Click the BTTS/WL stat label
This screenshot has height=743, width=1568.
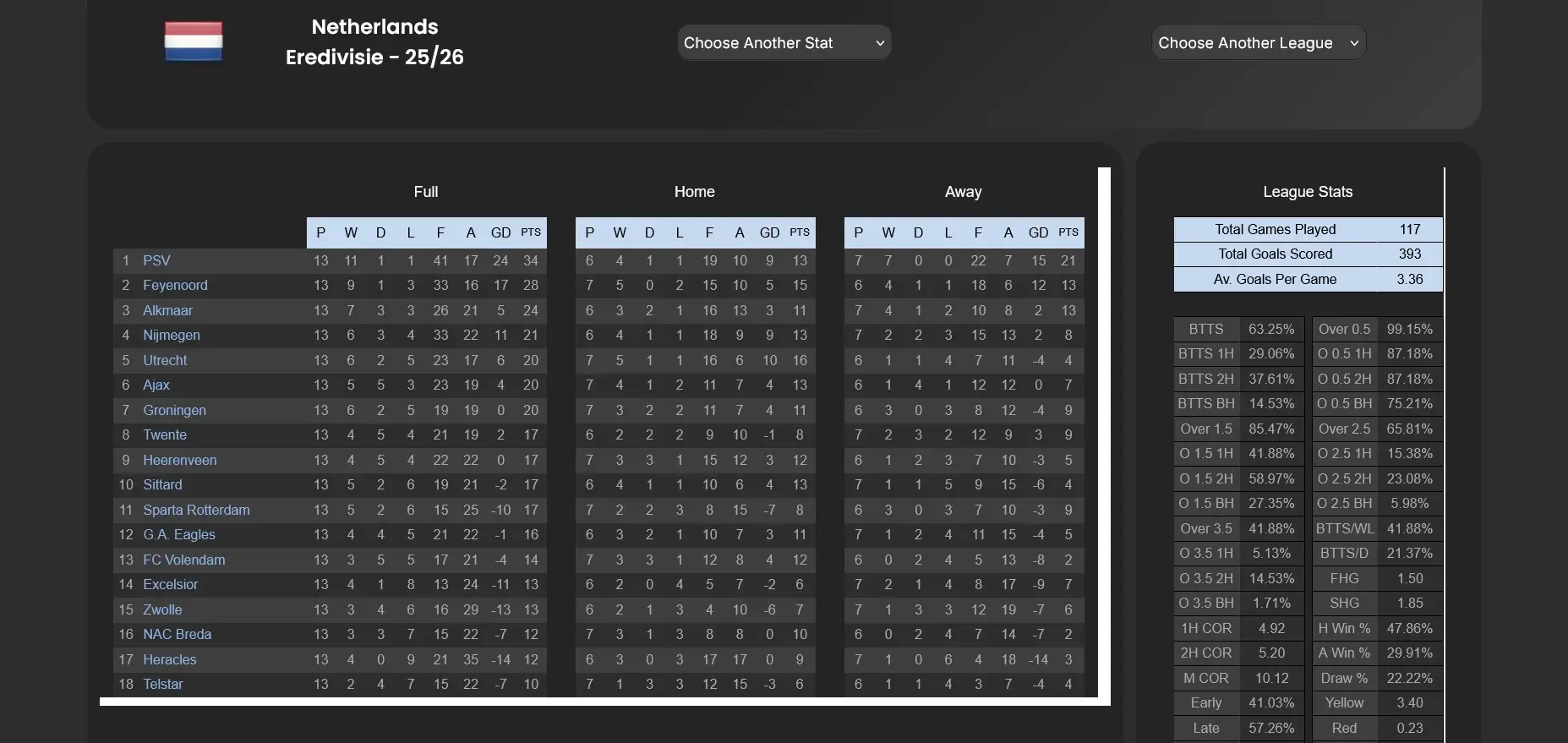click(x=1345, y=528)
